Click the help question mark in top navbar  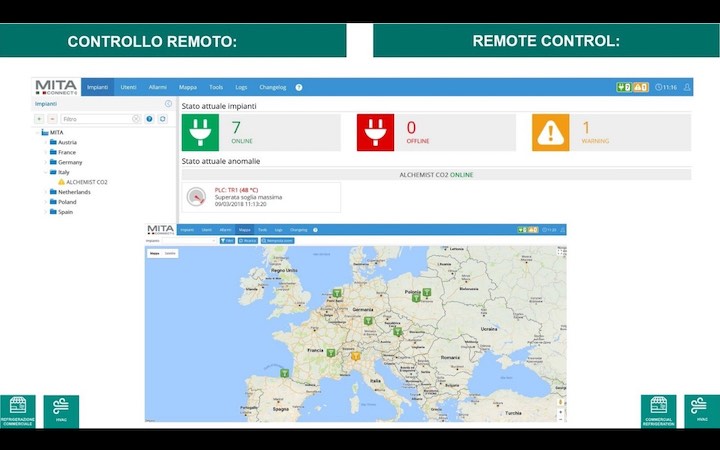pyautogui.click(x=299, y=88)
